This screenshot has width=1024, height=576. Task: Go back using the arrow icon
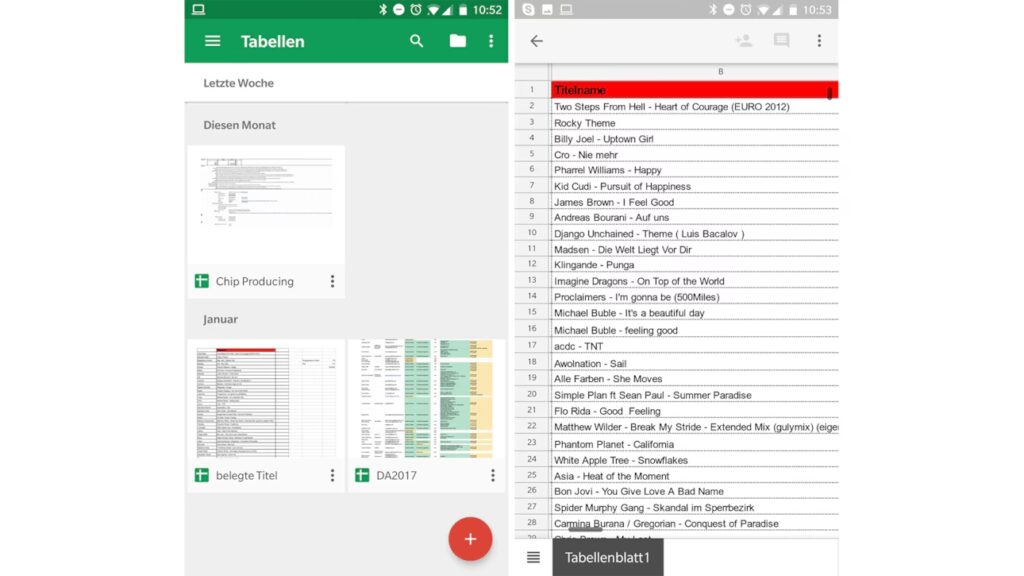(537, 41)
